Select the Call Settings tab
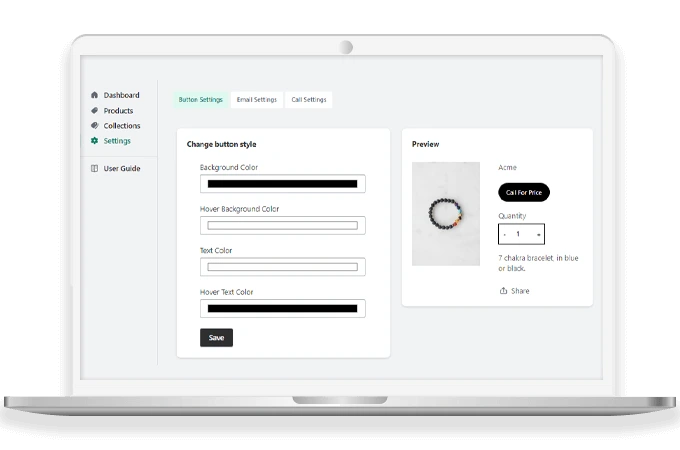This screenshot has height=450, width=680. 308,100
